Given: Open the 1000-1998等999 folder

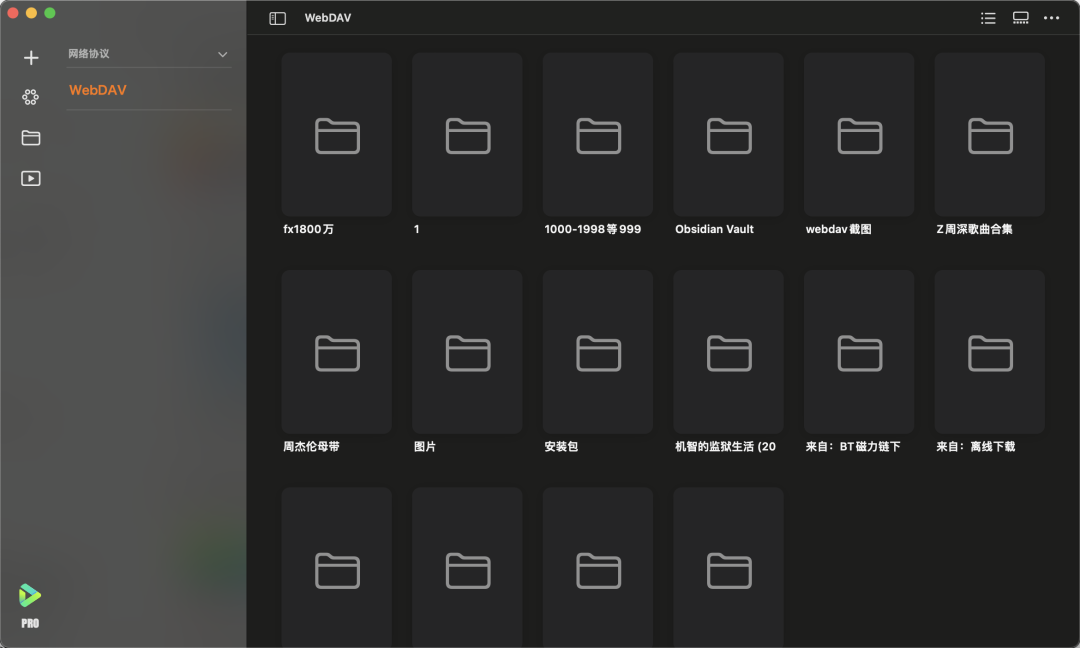Looking at the screenshot, I should point(598,135).
